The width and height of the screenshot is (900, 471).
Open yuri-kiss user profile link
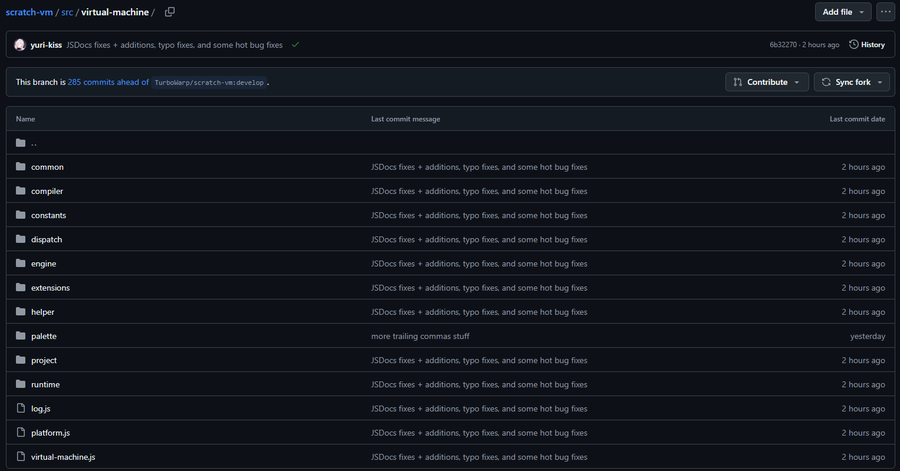point(46,45)
